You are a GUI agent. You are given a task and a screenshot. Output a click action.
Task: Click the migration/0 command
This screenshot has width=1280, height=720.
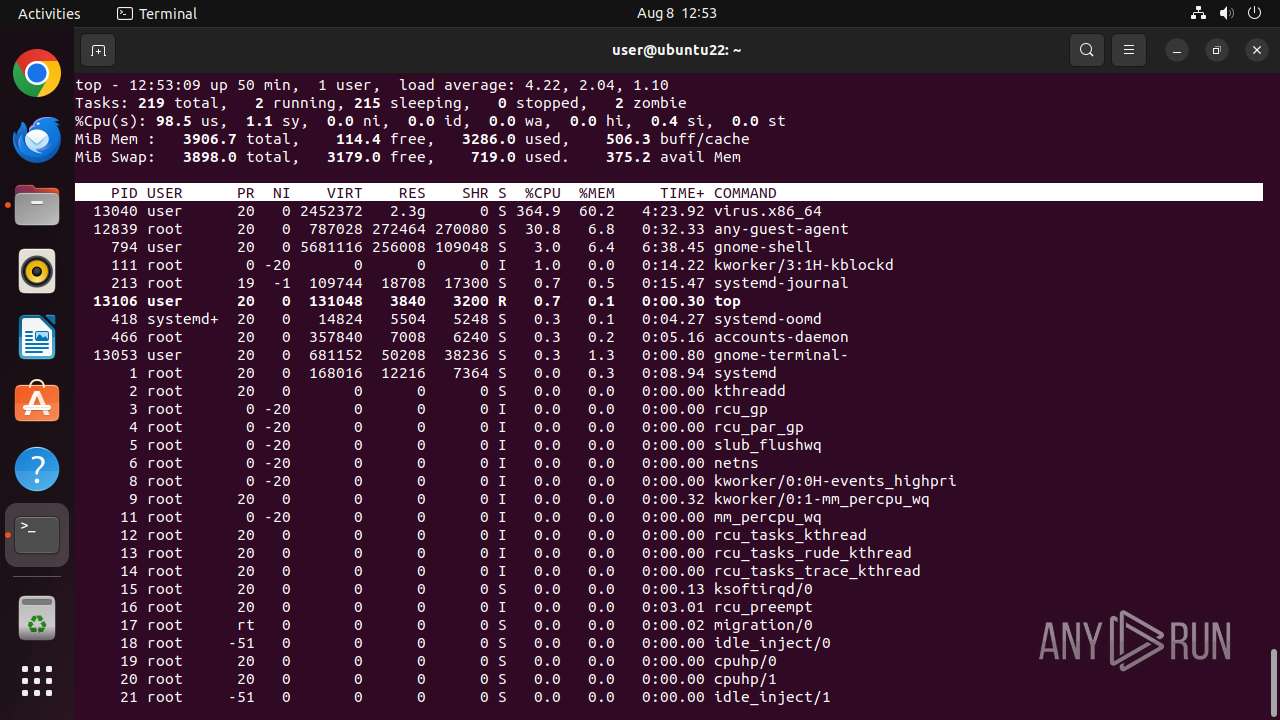(x=763, y=625)
